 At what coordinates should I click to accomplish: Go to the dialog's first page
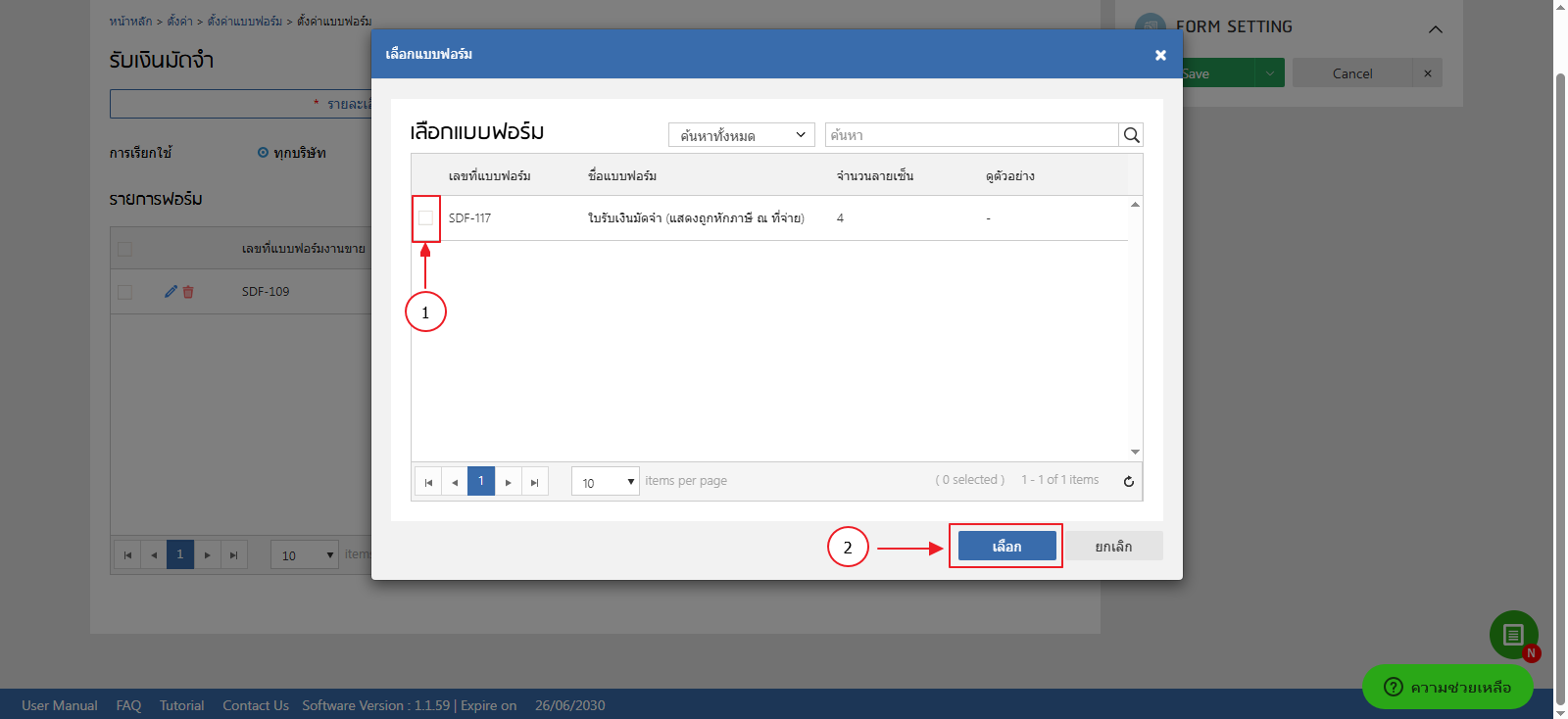pyautogui.click(x=428, y=482)
